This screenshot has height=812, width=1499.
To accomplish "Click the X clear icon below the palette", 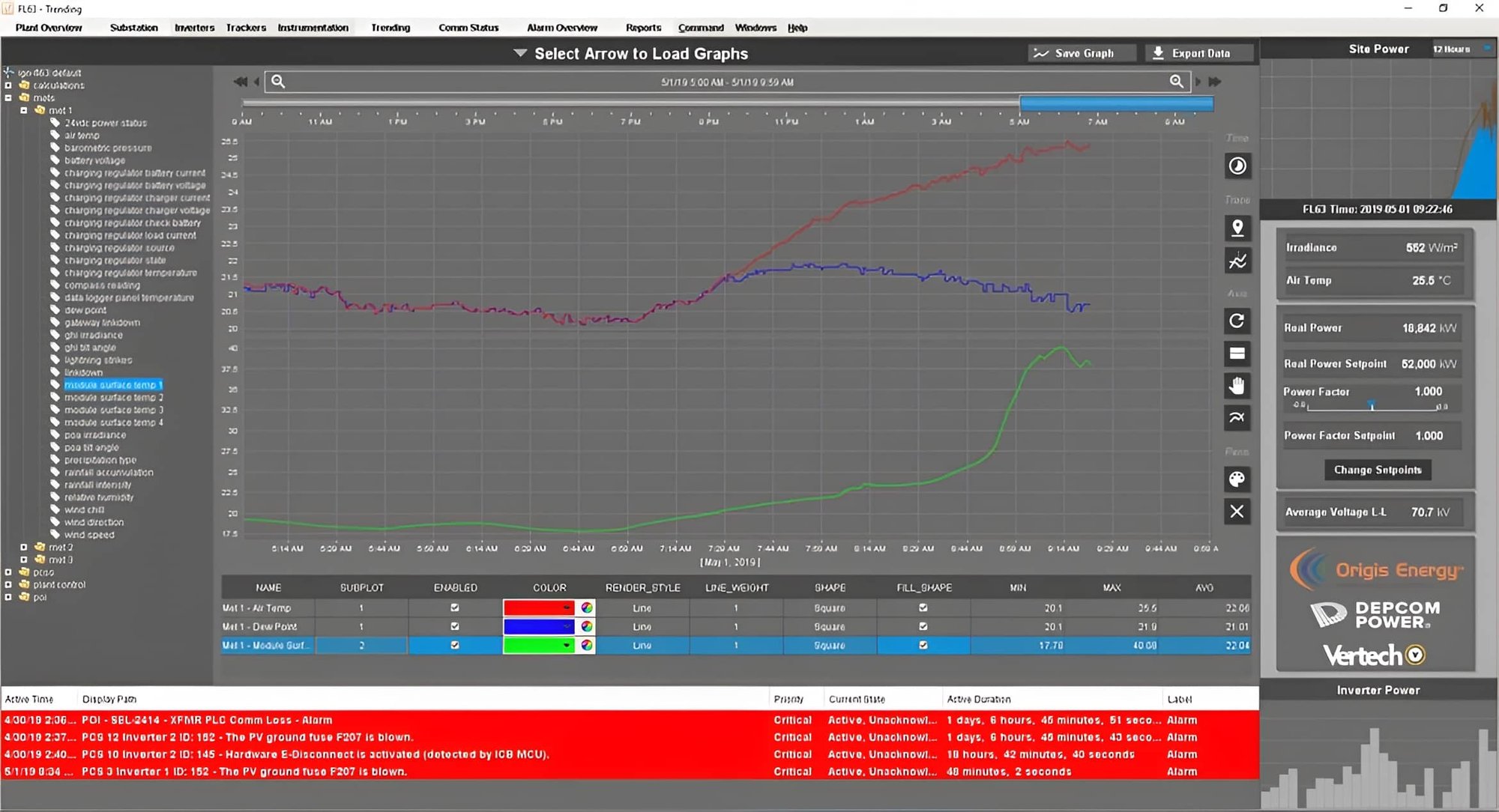I will 1237,512.
